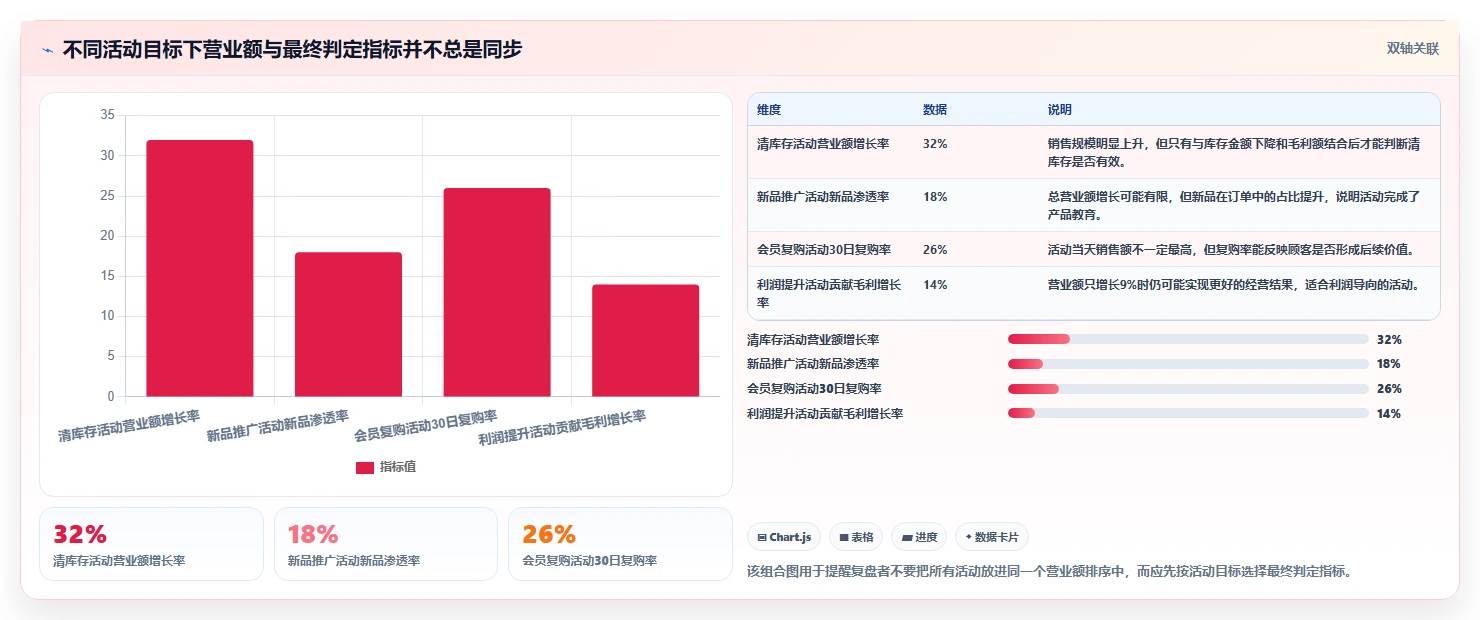Click the 说明 table column header
Image resolution: width=1480 pixels, height=620 pixels.
[x=1060, y=109]
